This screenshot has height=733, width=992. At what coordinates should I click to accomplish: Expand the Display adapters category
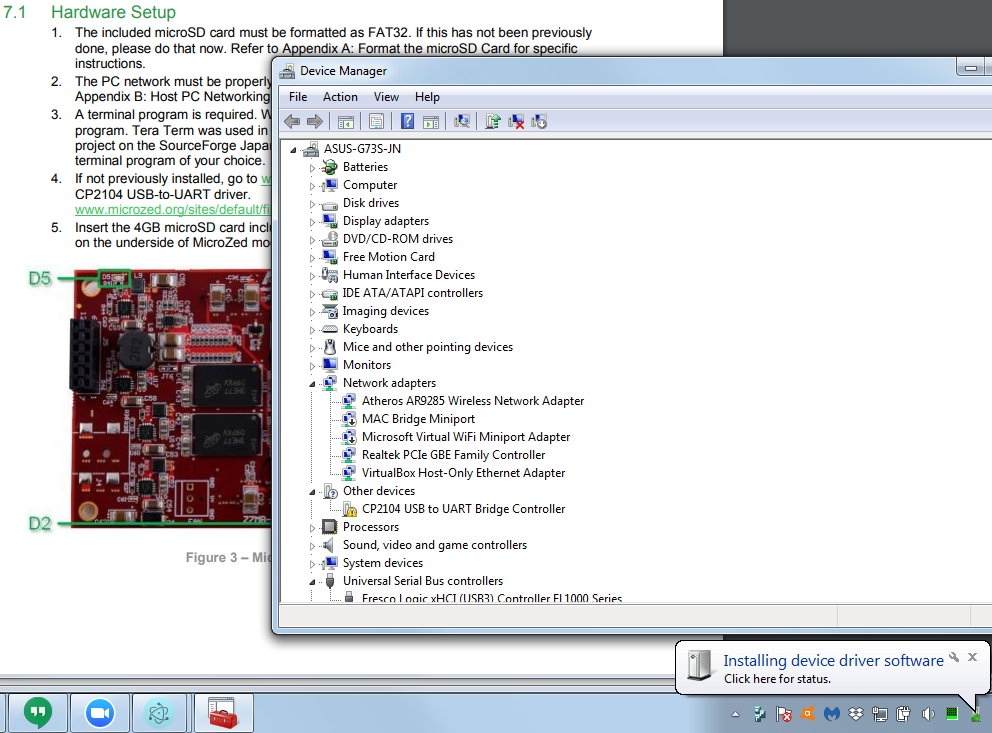click(312, 222)
